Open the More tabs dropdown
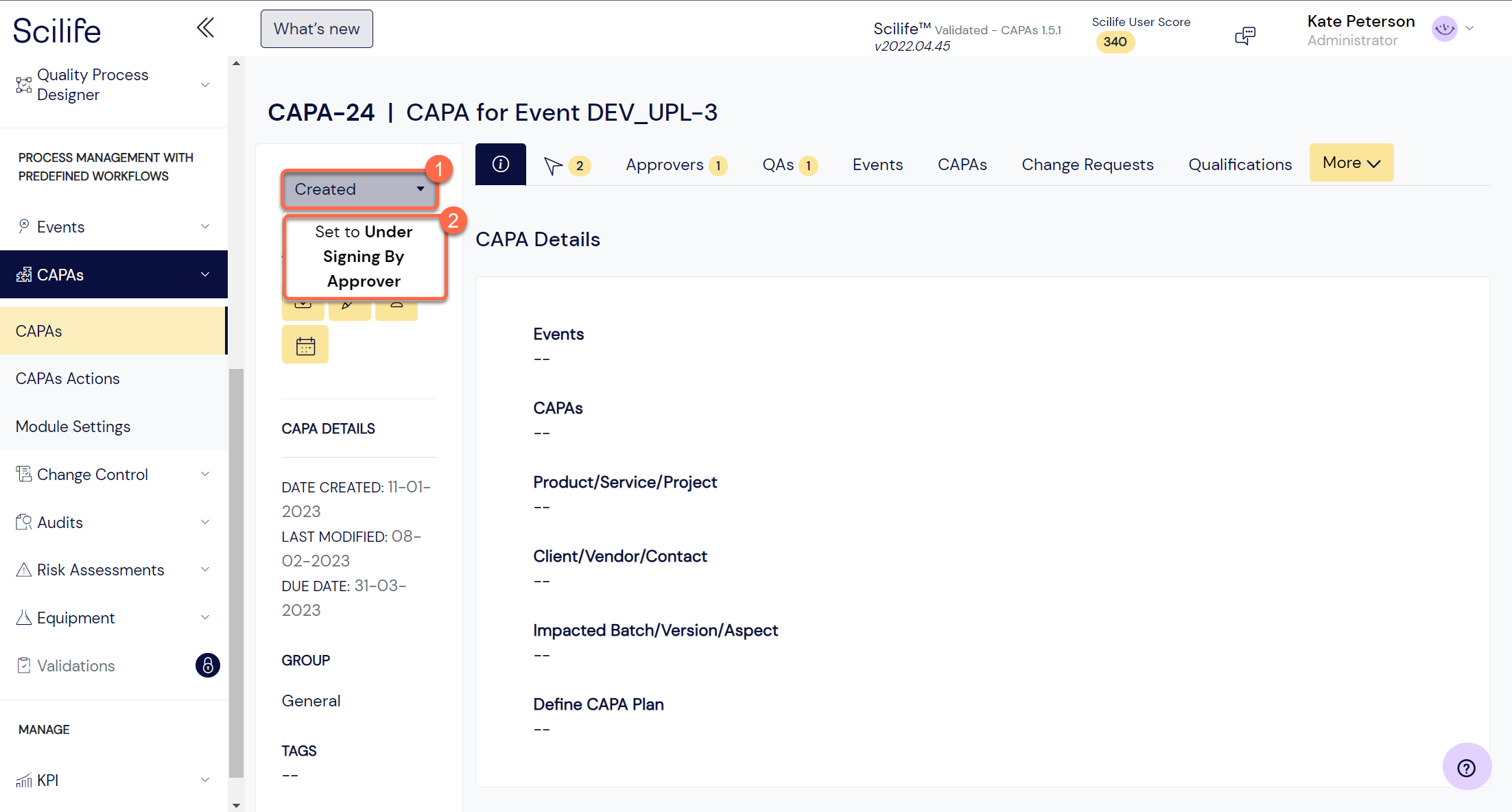 tap(1350, 163)
